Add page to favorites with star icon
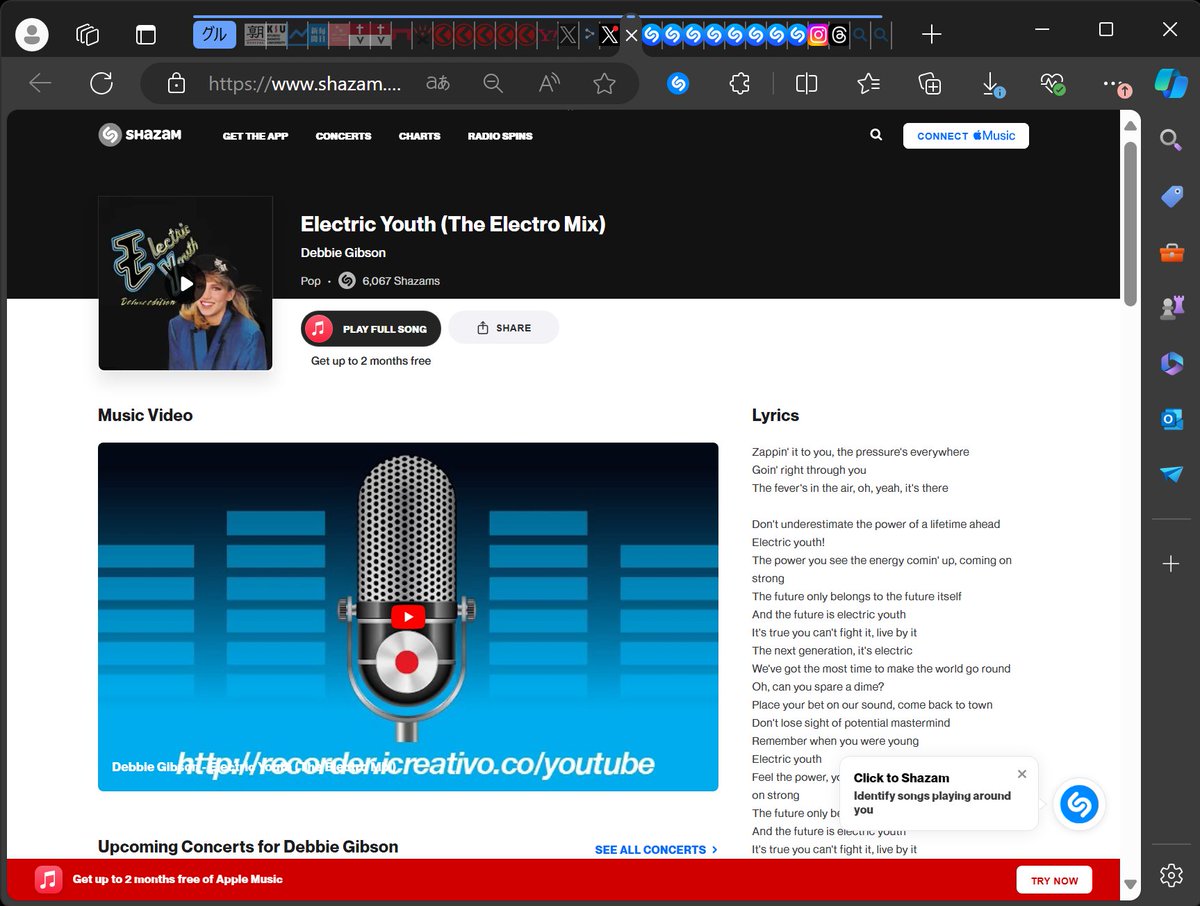This screenshot has width=1200, height=906. pyautogui.click(x=604, y=84)
